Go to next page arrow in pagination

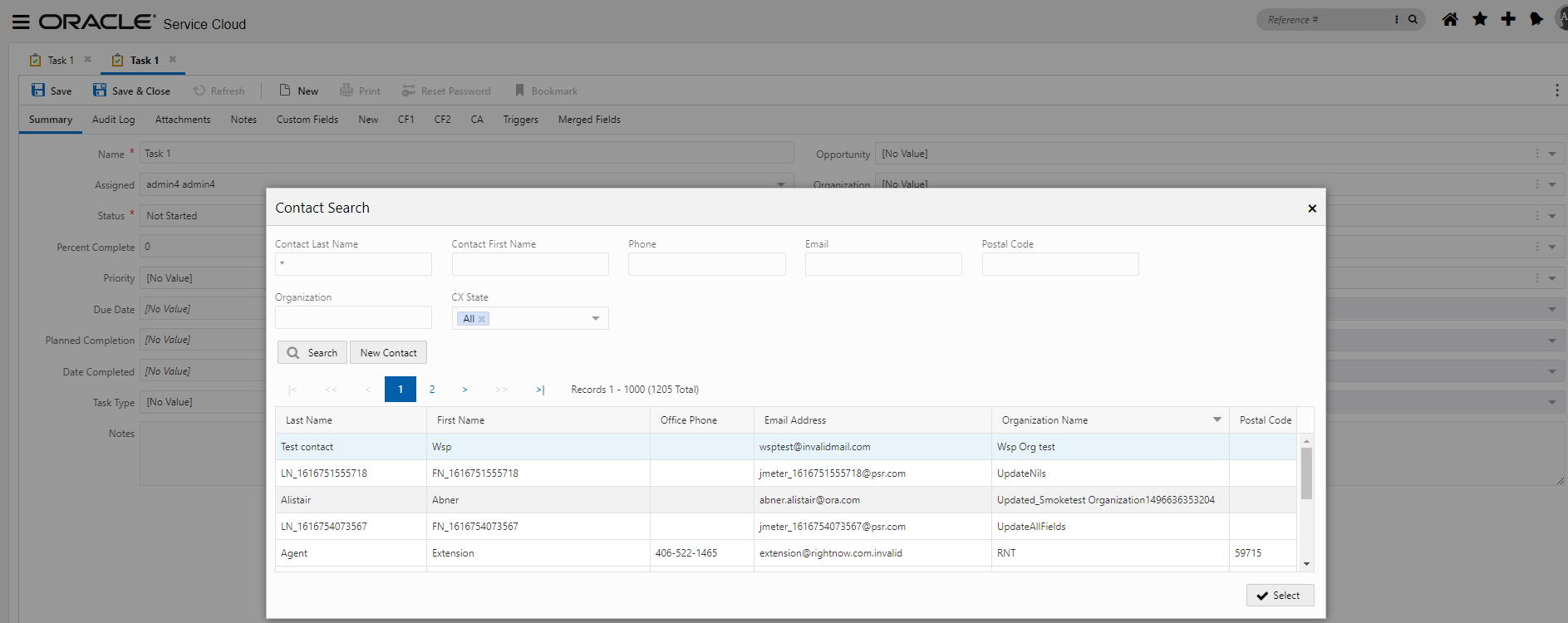click(x=465, y=390)
